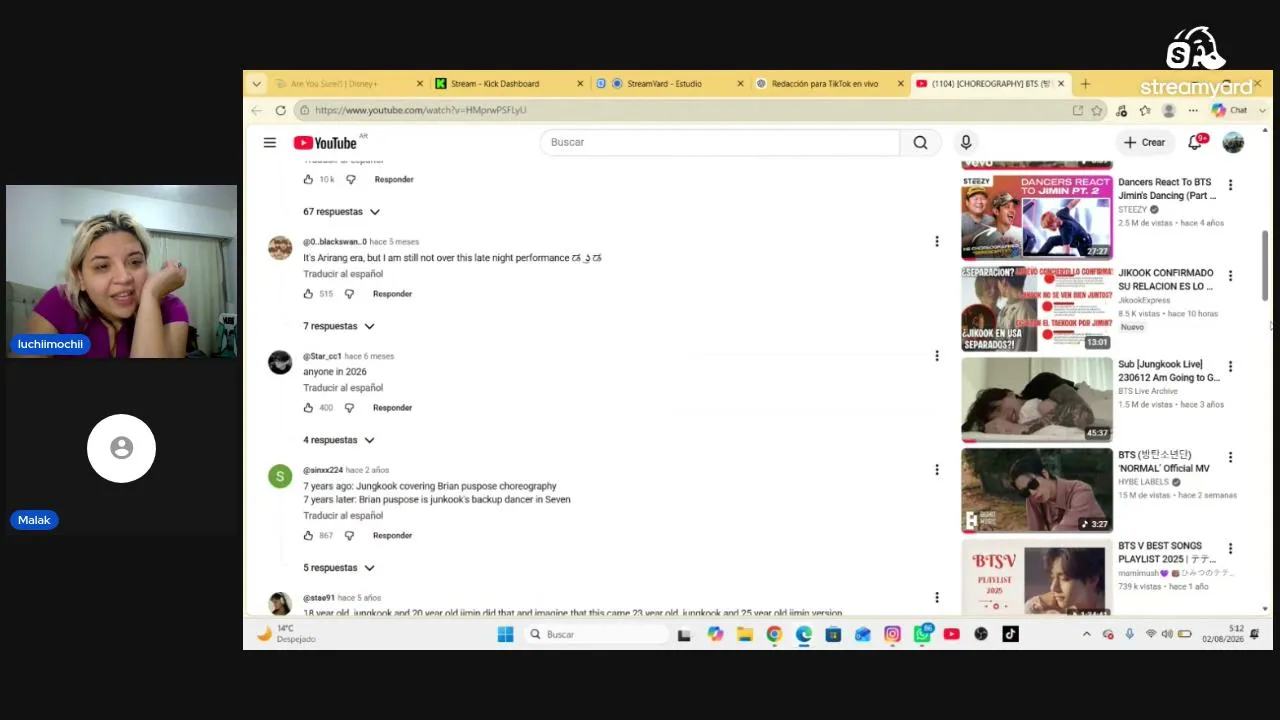Open the JIKOOK CONFIRMADO video thumbnail
Image resolution: width=1280 pixels, height=720 pixels.
click(1036, 308)
